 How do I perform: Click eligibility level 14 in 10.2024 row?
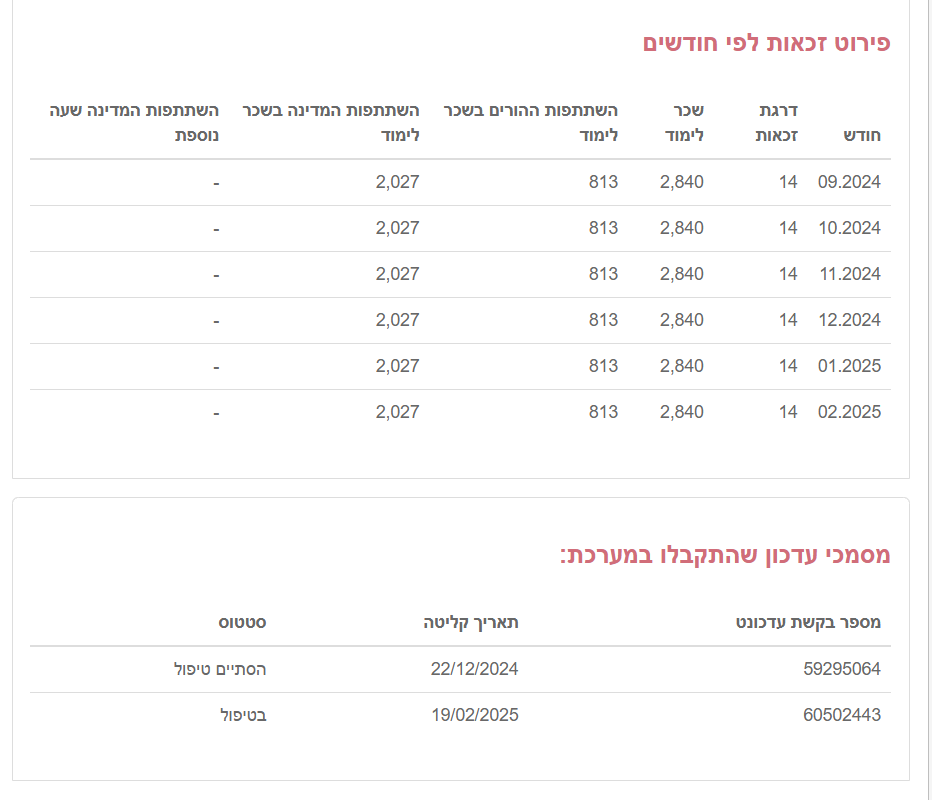(x=788, y=228)
